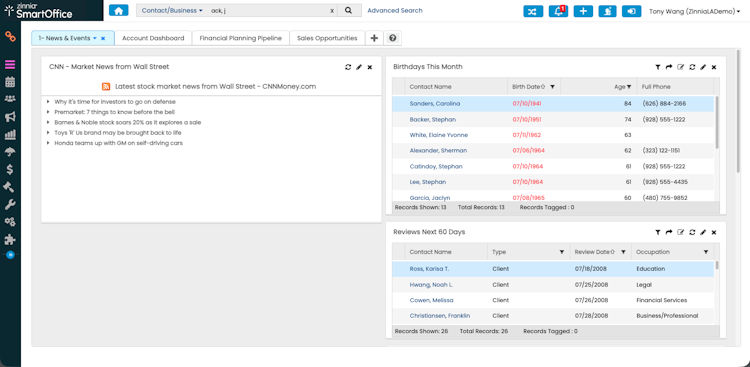Viewport: 750px width, 367px height.
Task: Click edit-square icon in Reviews Next 60 Days panel
Action: [x=681, y=233]
